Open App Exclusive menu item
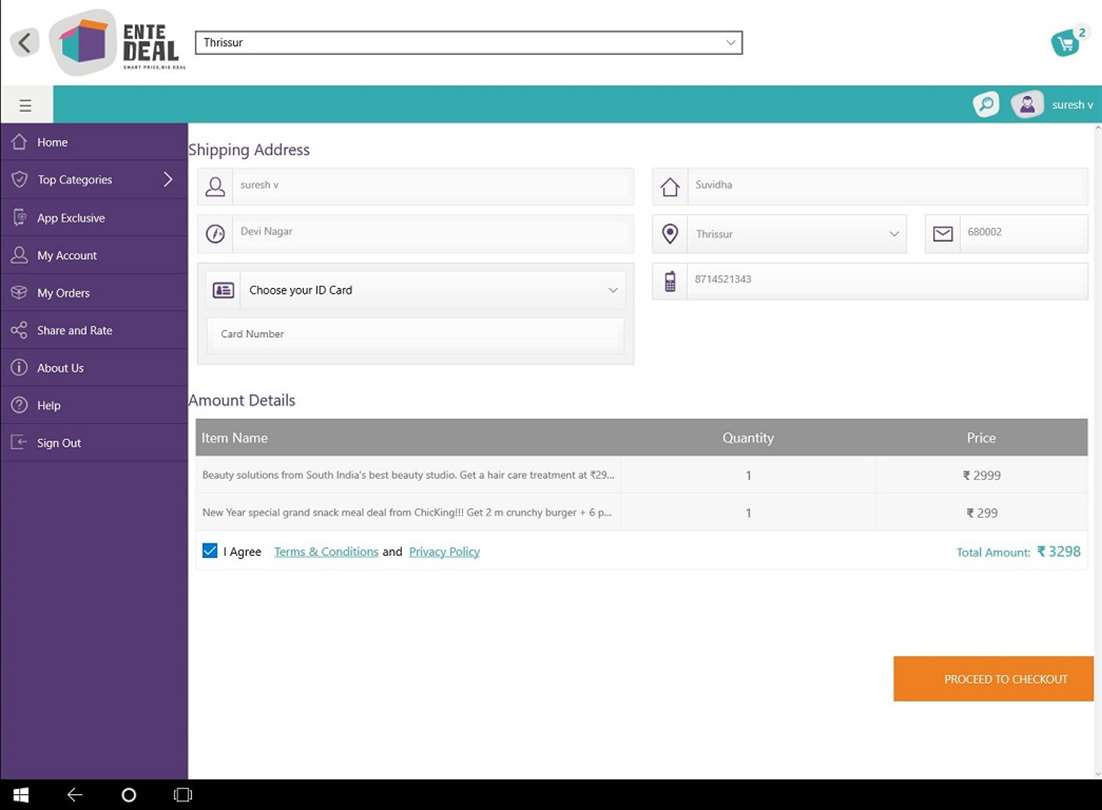The height and width of the screenshot is (810, 1102). tap(94, 217)
